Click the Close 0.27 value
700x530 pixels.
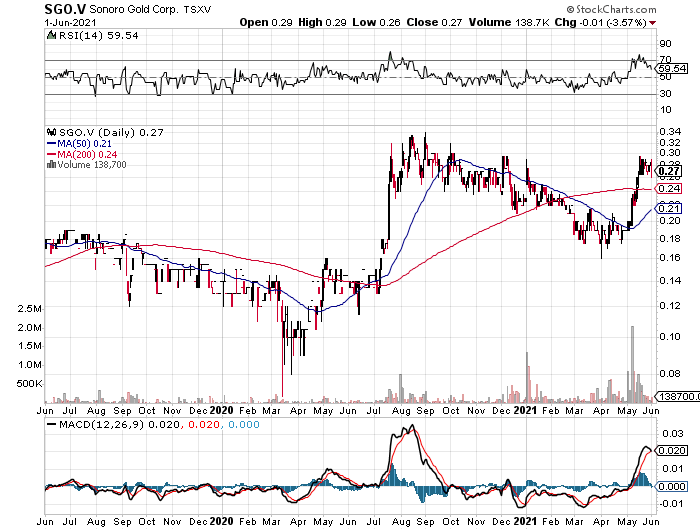pos(434,22)
